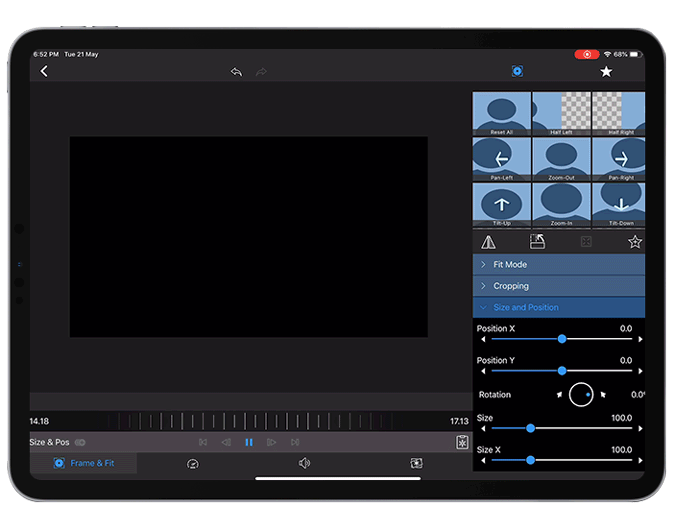Apply the Half Left preset

[561, 114]
